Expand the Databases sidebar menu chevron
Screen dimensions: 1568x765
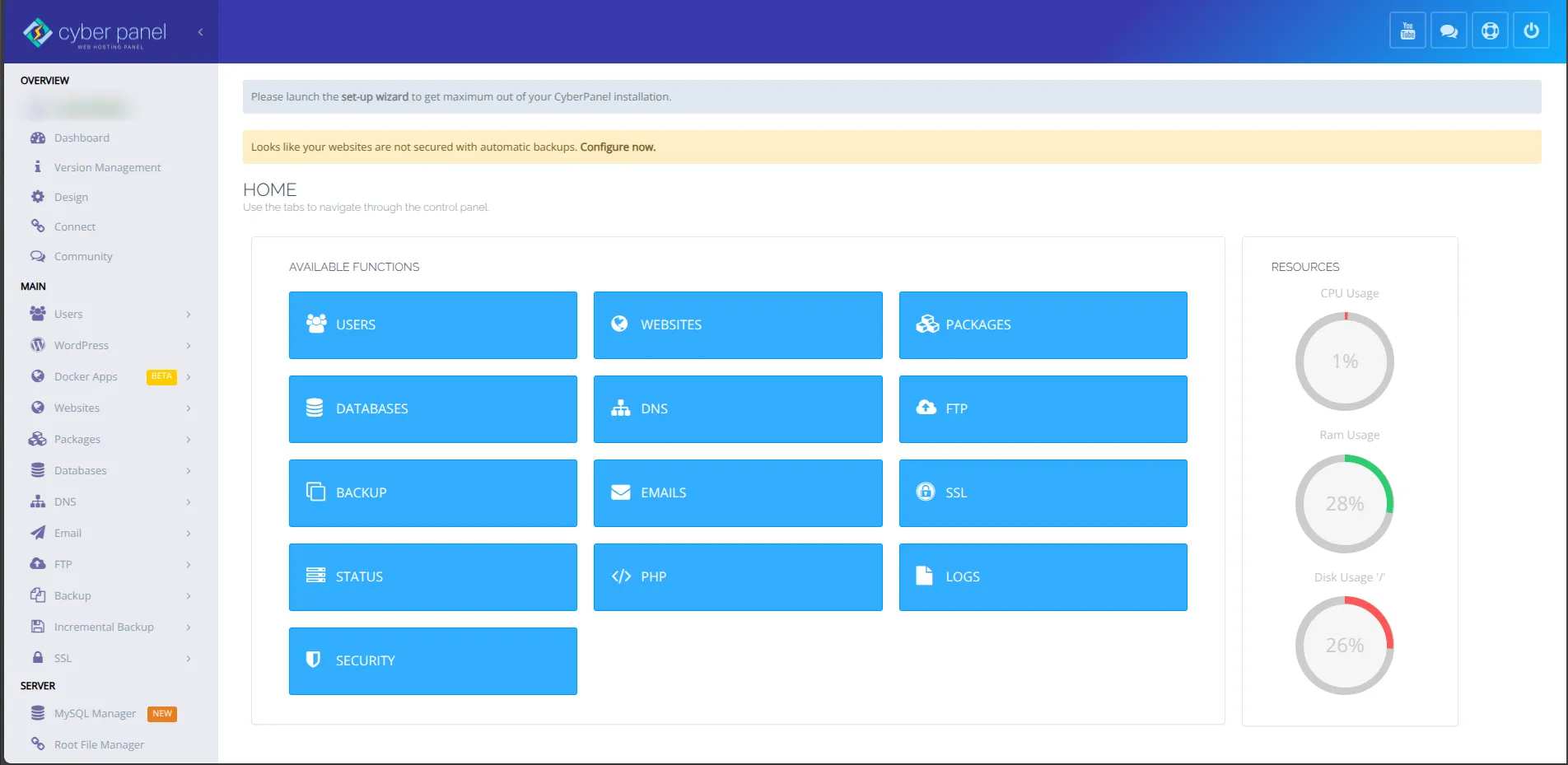tap(189, 471)
